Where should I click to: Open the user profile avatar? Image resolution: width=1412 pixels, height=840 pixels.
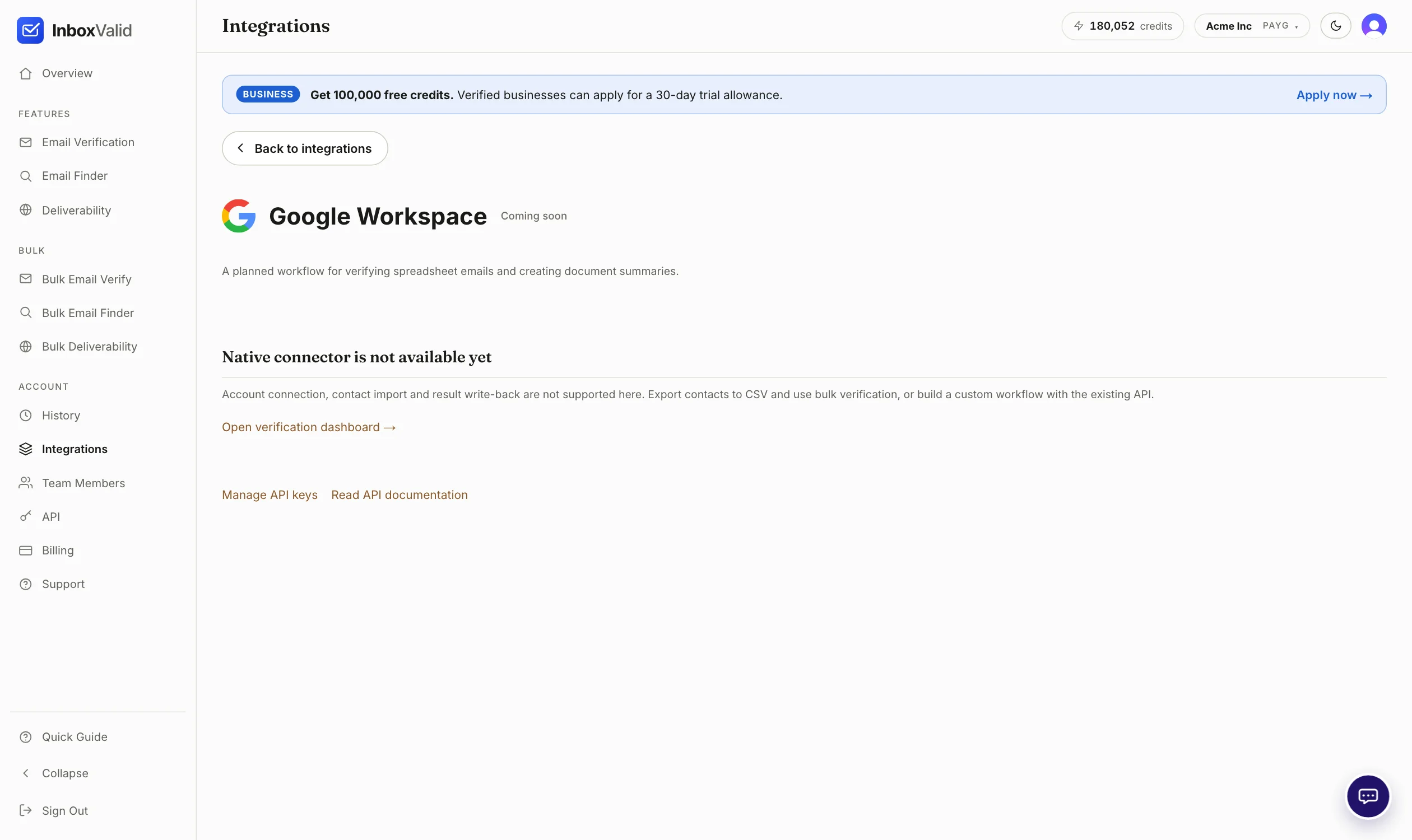(x=1373, y=26)
